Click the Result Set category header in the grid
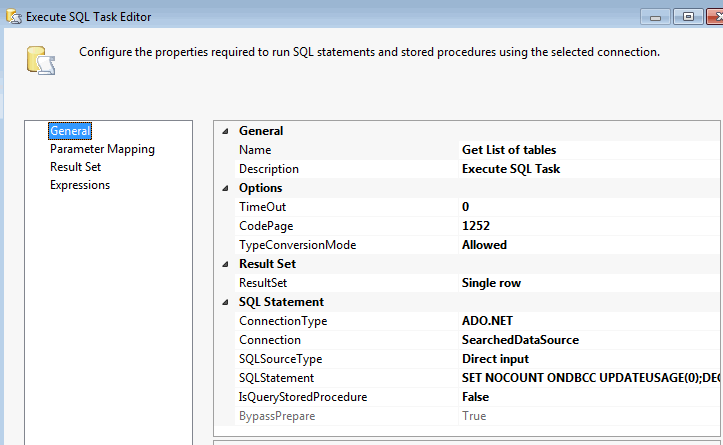This screenshot has width=723, height=445. 267,264
